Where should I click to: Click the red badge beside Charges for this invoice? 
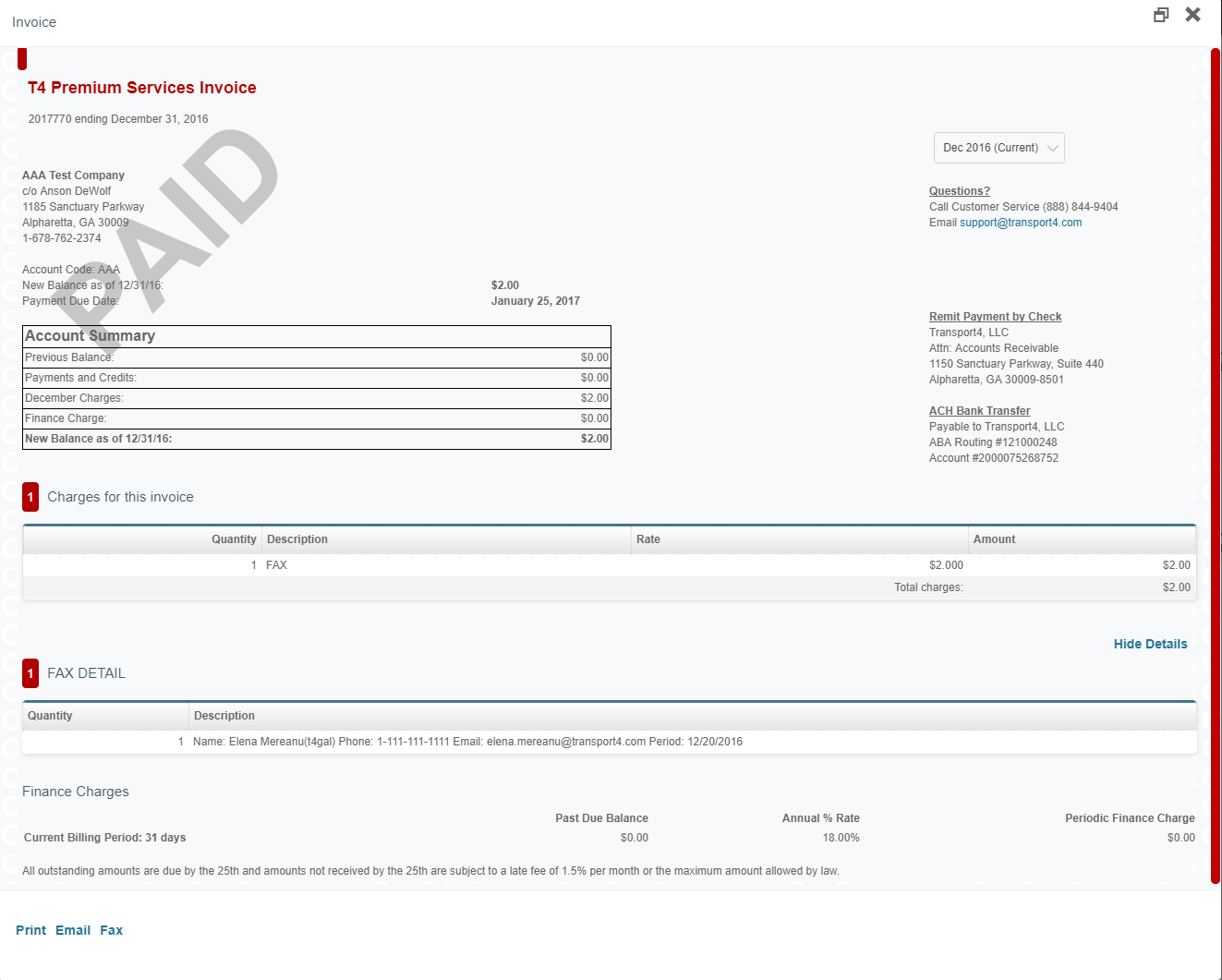click(x=30, y=497)
